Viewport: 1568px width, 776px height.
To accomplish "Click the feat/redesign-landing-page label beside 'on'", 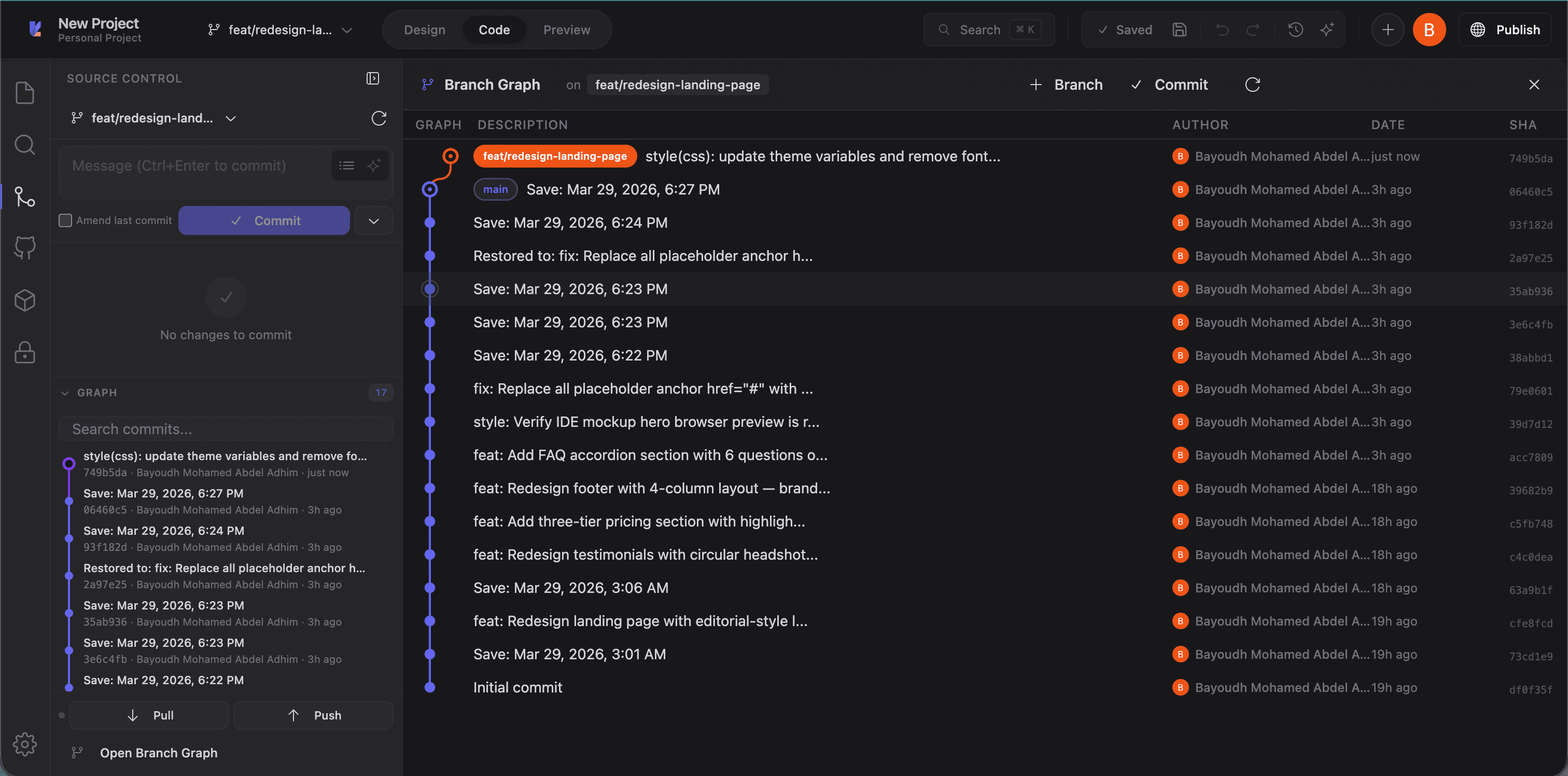I will click(678, 85).
